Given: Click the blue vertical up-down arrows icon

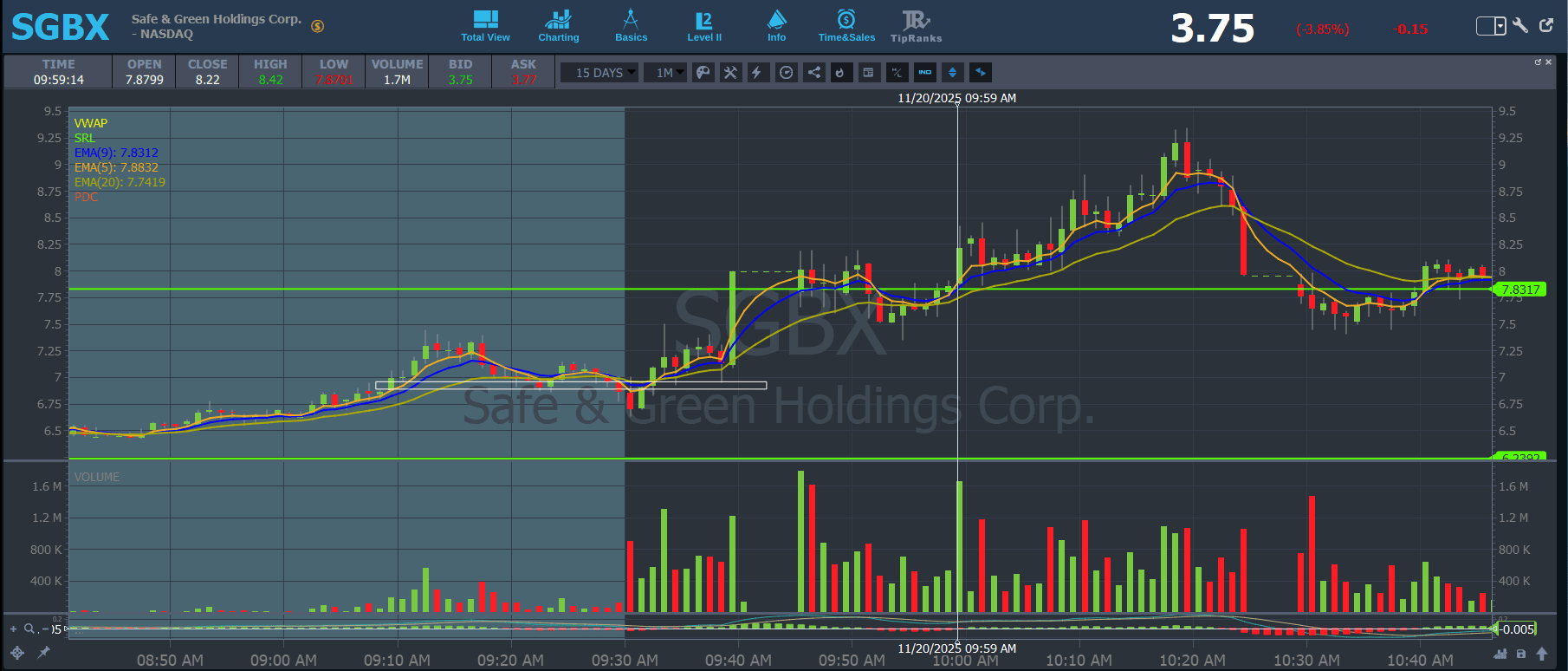Looking at the screenshot, I should (952, 73).
